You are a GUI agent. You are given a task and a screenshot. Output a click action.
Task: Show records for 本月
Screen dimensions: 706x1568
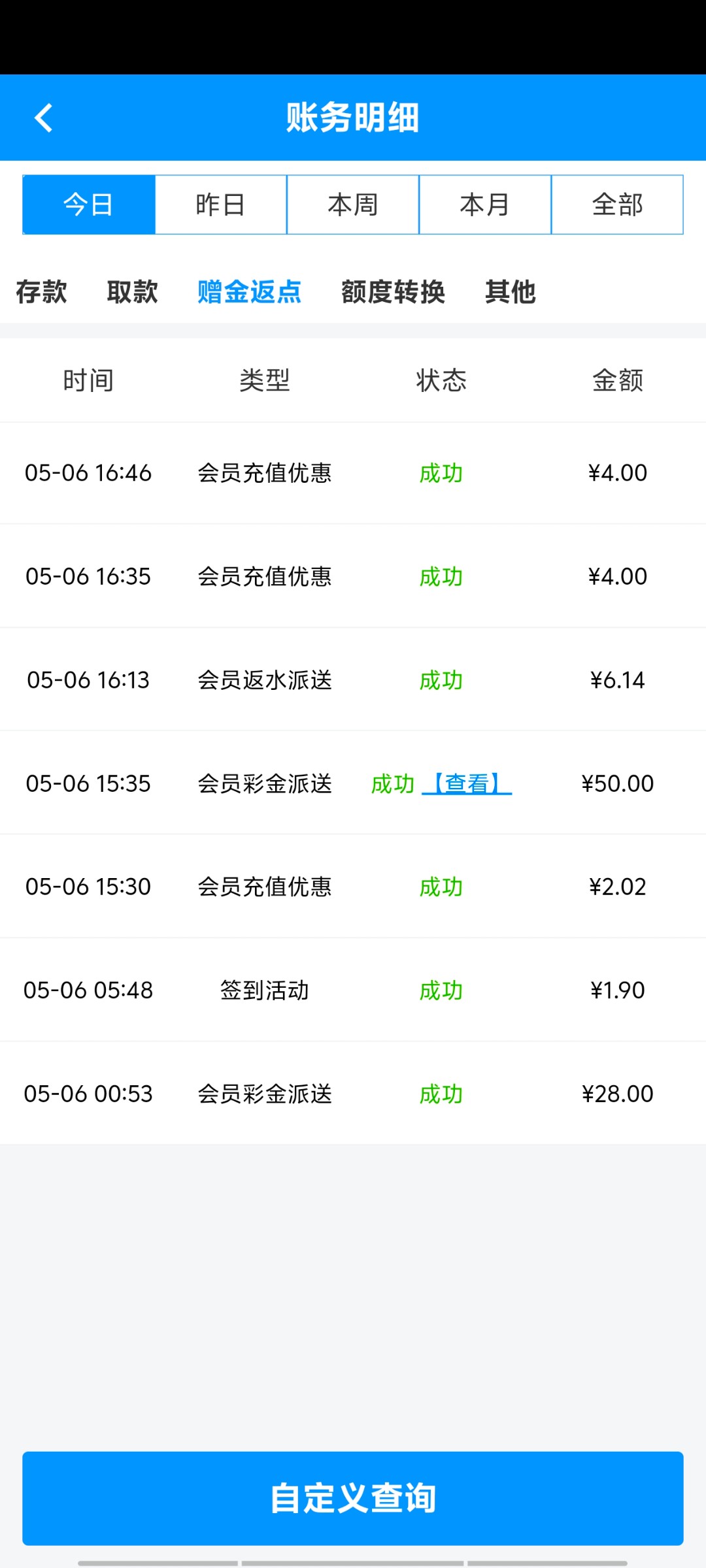(485, 204)
